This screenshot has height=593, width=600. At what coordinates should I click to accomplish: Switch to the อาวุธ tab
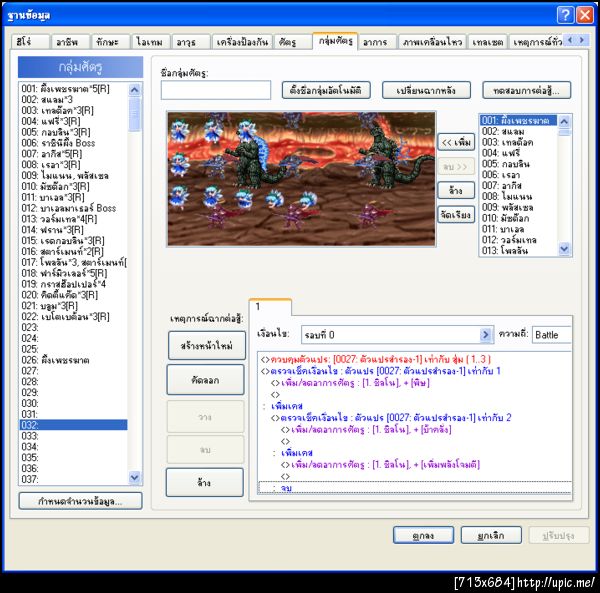(191, 42)
